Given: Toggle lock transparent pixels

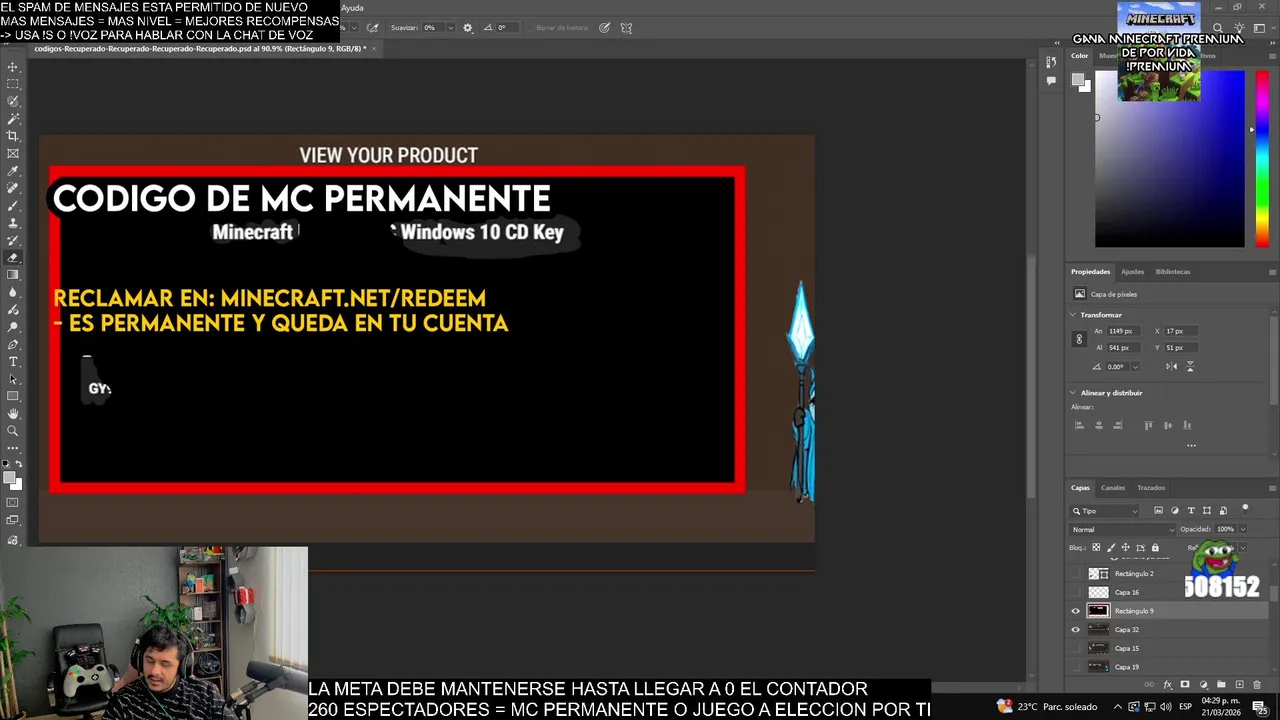Looking at the screenshot, I should point(1096,547).
